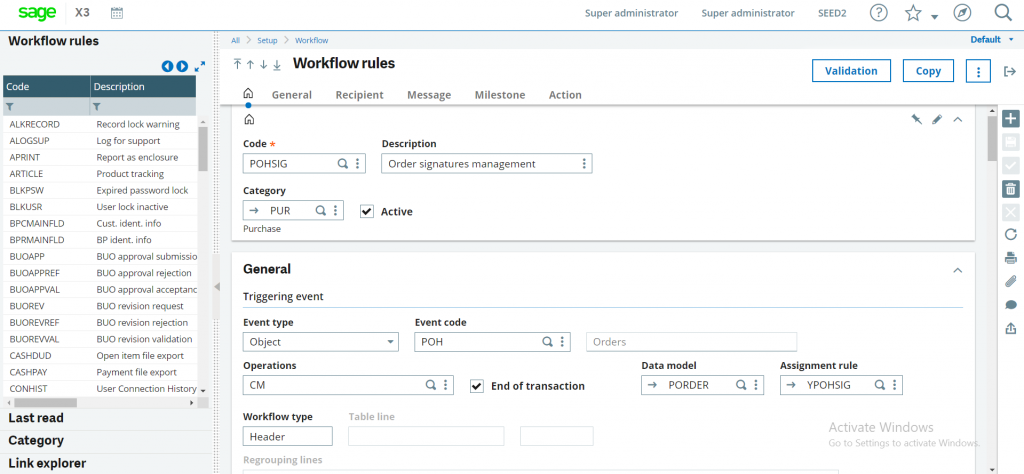Click the pencil edit icon in header section
This screenshot has height=474, width=1024.
(937, 119)
